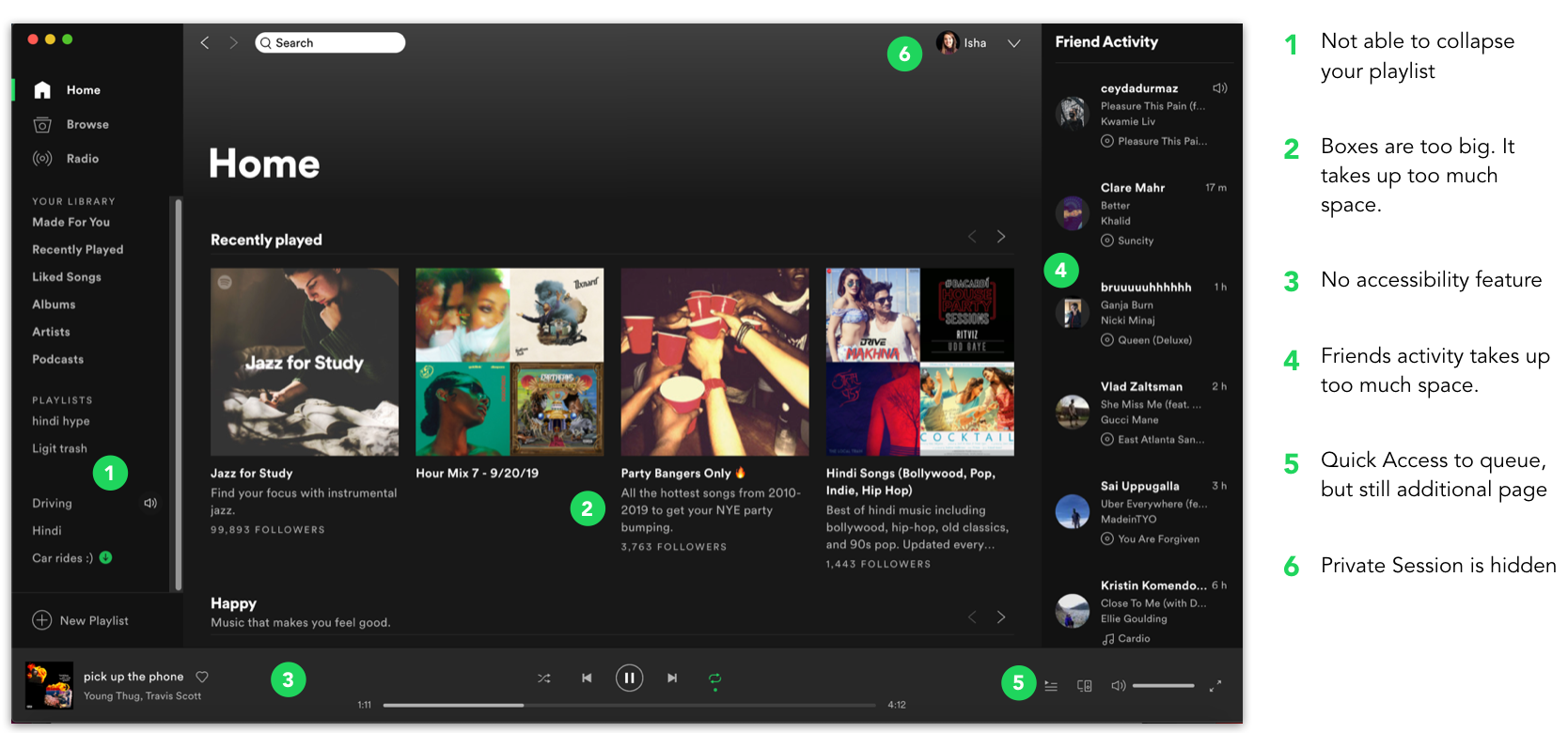
Task: Open Made For You in library
Action: point(71,222)
